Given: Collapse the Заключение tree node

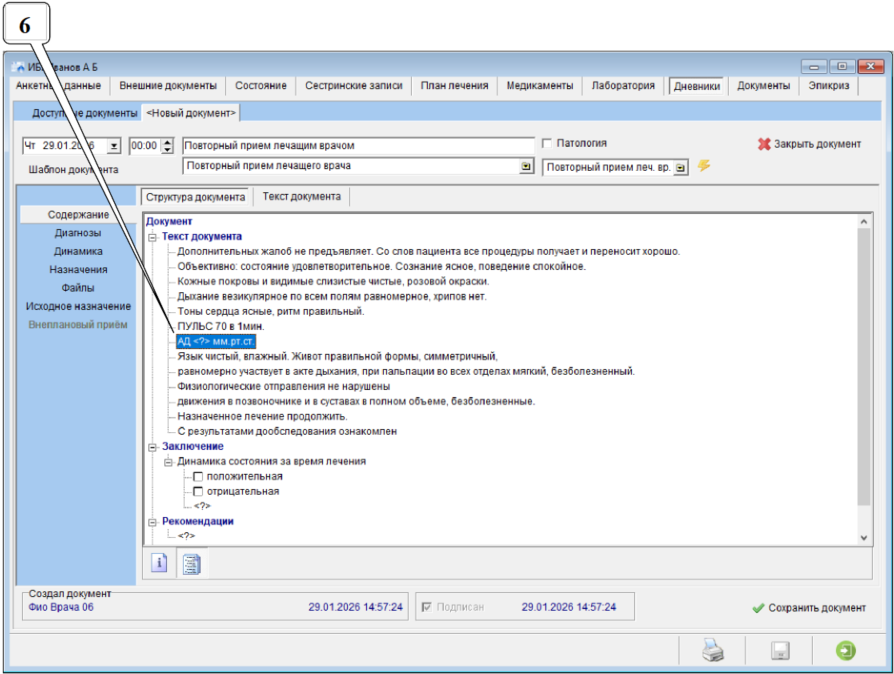Looking at the screenshot, I should coord(153,446).
